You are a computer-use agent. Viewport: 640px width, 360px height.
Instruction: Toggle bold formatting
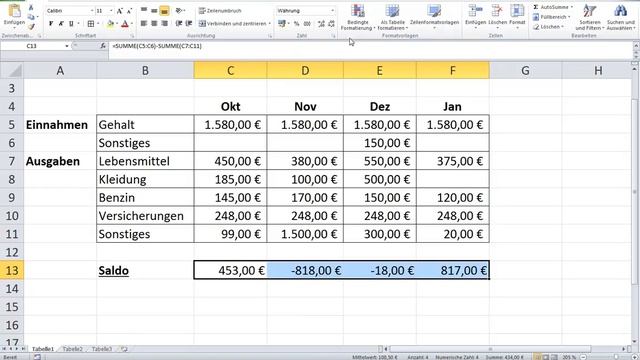[x=51, y=24]
